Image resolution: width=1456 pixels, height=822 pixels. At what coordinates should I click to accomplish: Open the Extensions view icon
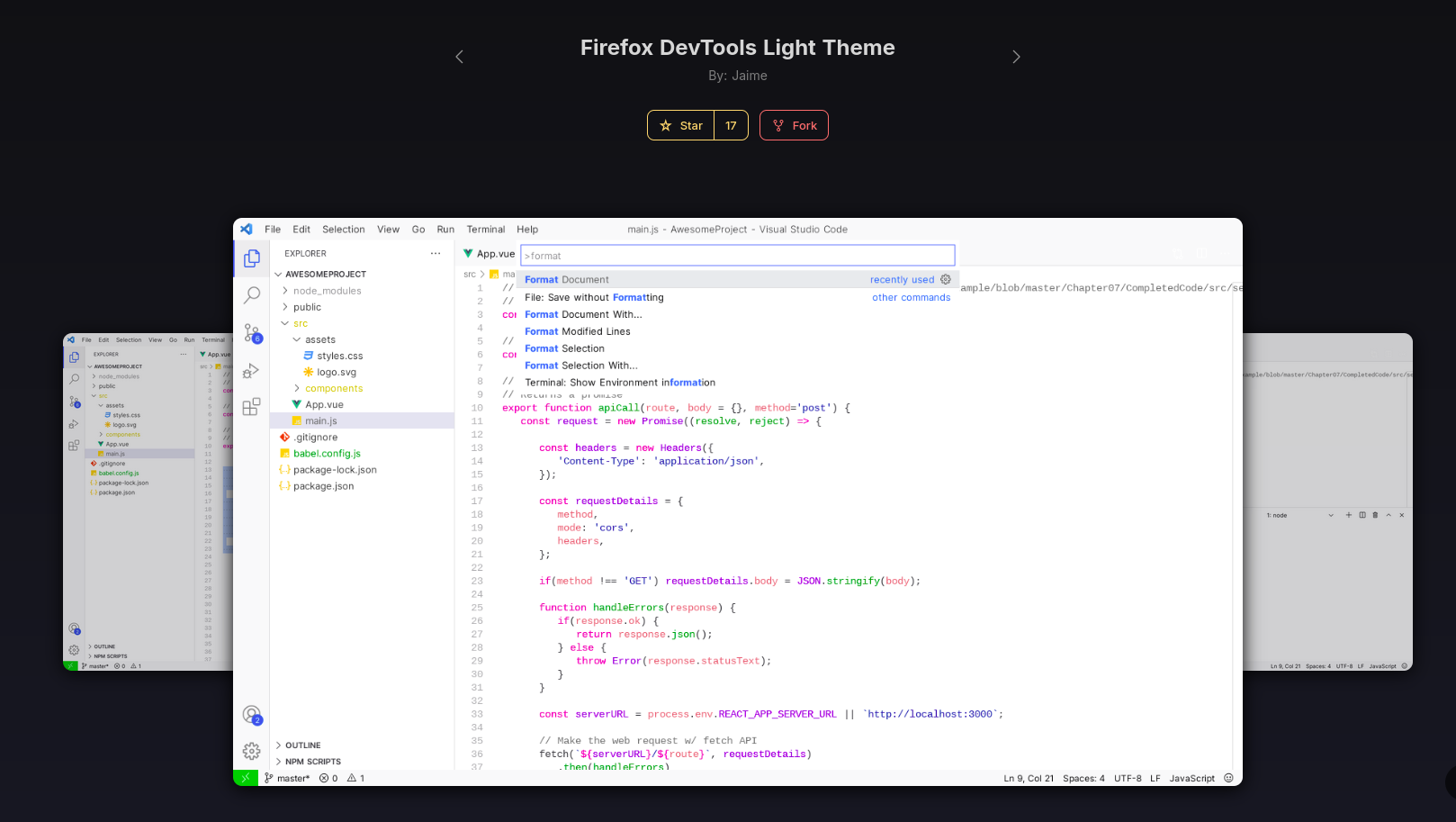coord(252,407)
